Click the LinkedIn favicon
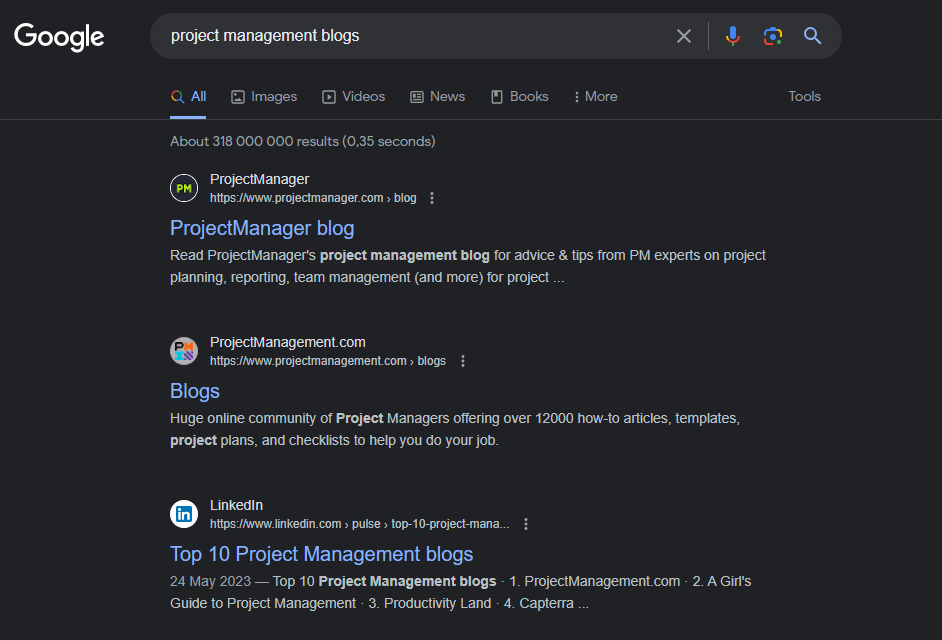The width and height of the screenshot is (942, 640). point(184,513)
